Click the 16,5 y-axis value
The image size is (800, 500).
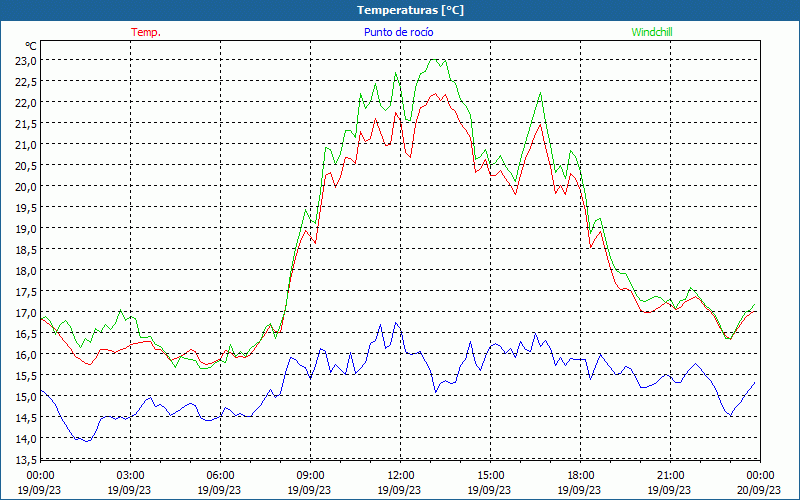[x=26, y=333]
